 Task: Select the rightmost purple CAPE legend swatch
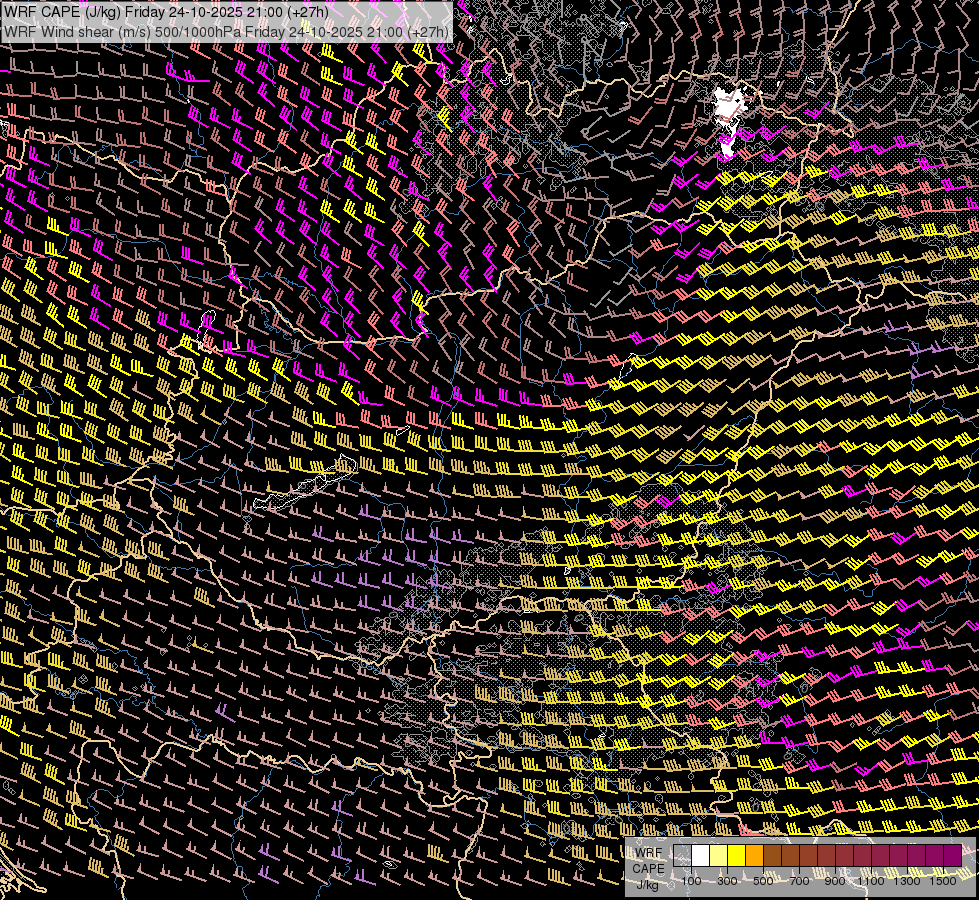953,856
